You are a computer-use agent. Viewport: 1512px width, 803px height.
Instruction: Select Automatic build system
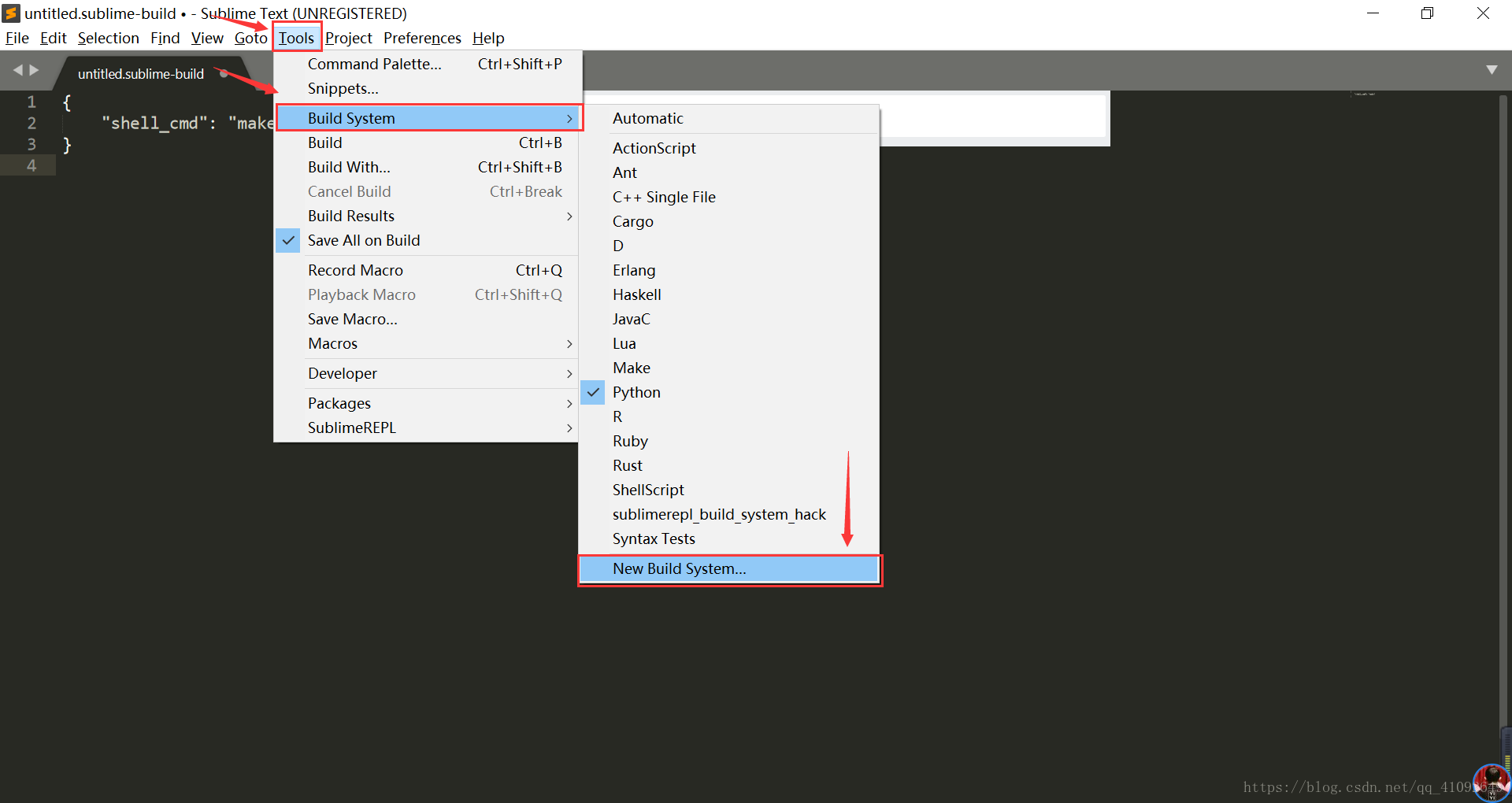coord(729,118)
